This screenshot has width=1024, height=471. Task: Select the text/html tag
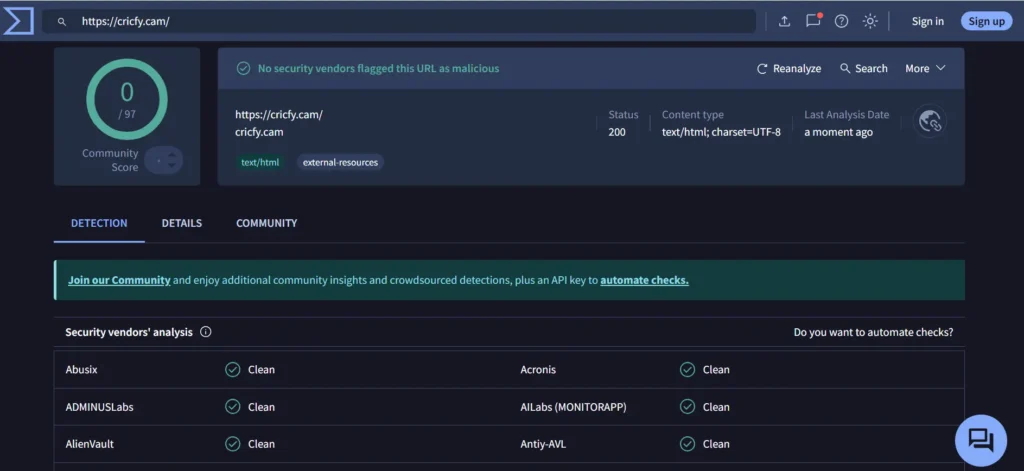click(260, 162)
